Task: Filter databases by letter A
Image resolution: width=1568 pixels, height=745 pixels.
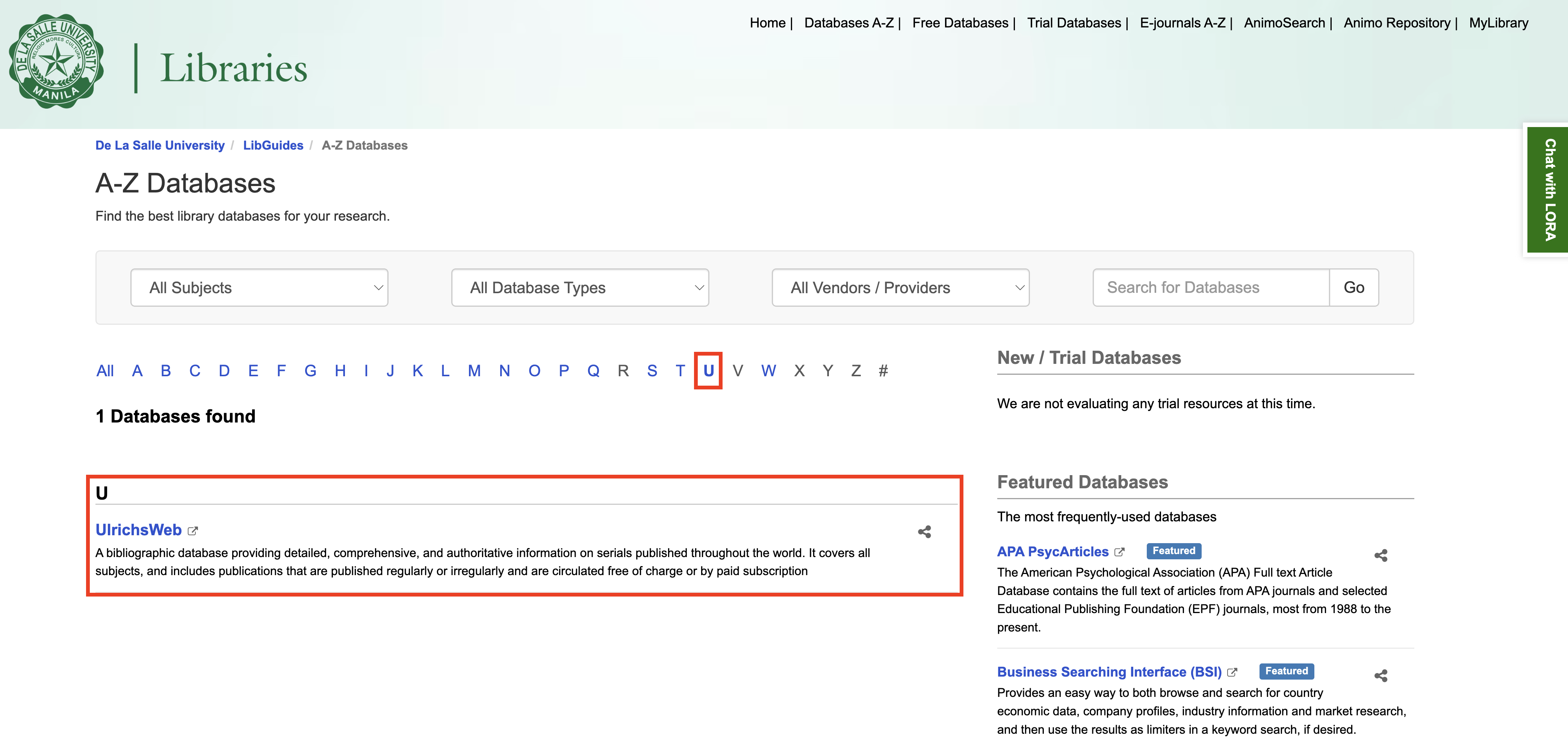Action: coord(137,370)
